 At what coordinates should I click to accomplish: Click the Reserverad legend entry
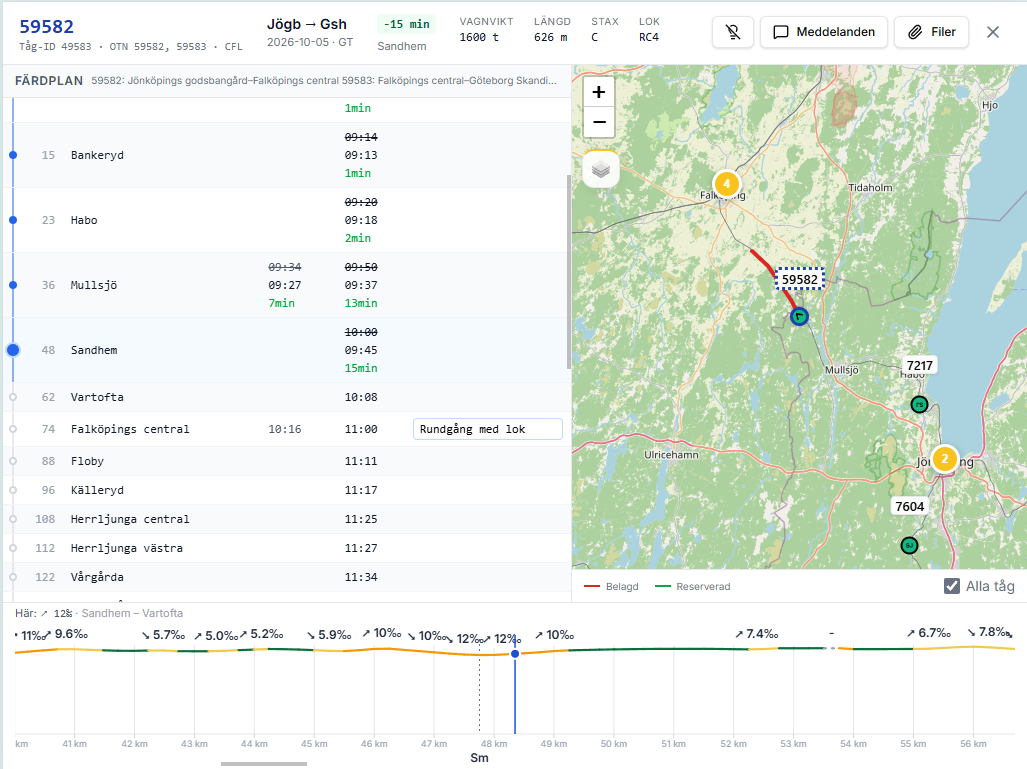(693, 586)
